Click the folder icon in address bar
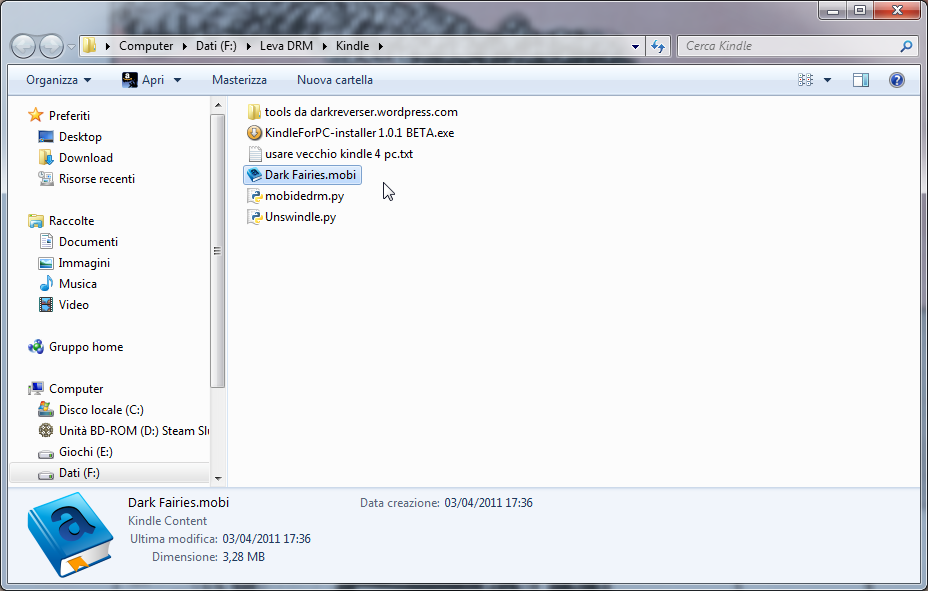Image resolution: width=928 pixels, height=591 pixels. click(x=89, y=46)
